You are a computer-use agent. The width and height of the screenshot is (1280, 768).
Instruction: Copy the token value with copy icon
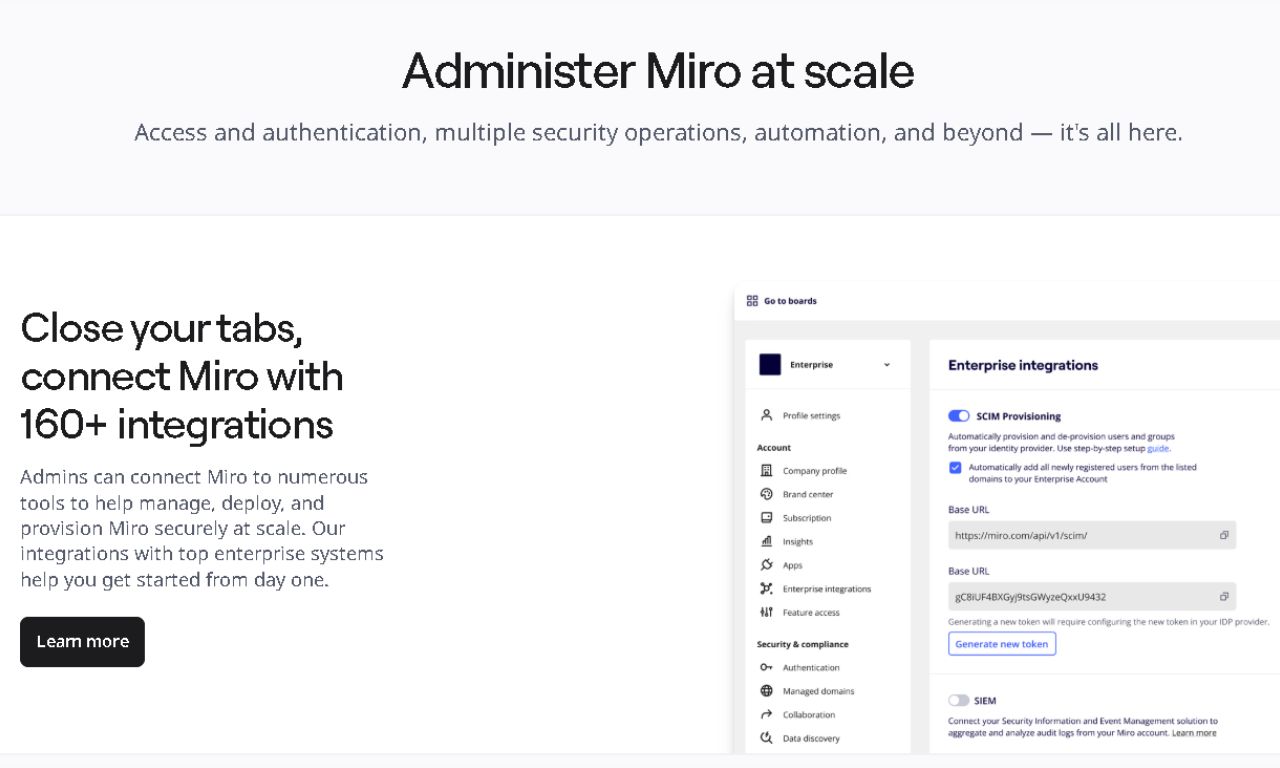(1224, 596)
